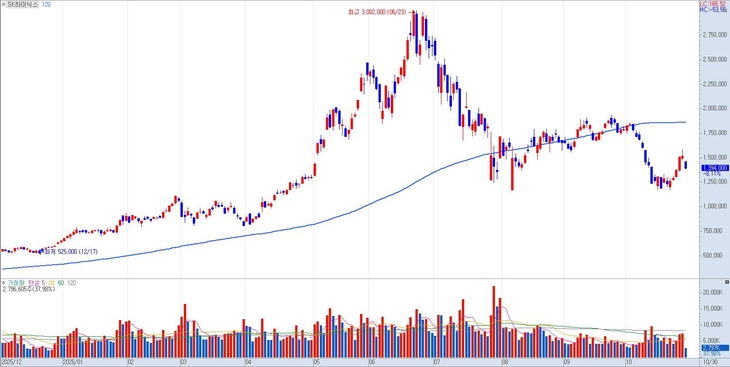Click the 2,250,000 price axis label
The width and height of the screenshot is (730, 367).
tap(716, 84)
